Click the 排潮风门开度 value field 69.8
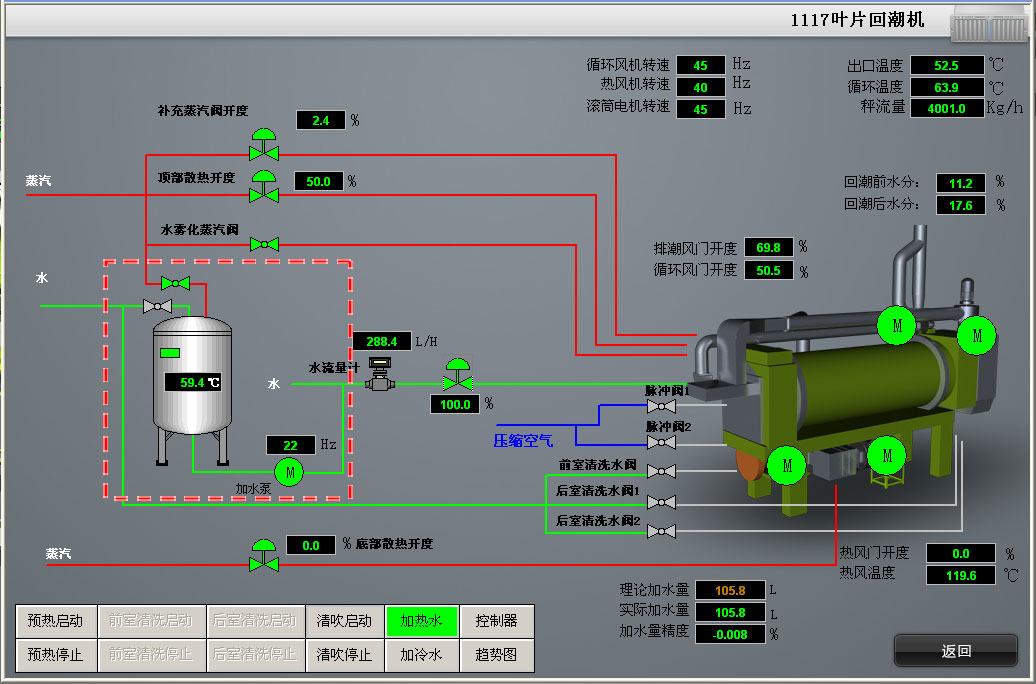Viewport: 1036px width, 684px height. click(769, 247)
